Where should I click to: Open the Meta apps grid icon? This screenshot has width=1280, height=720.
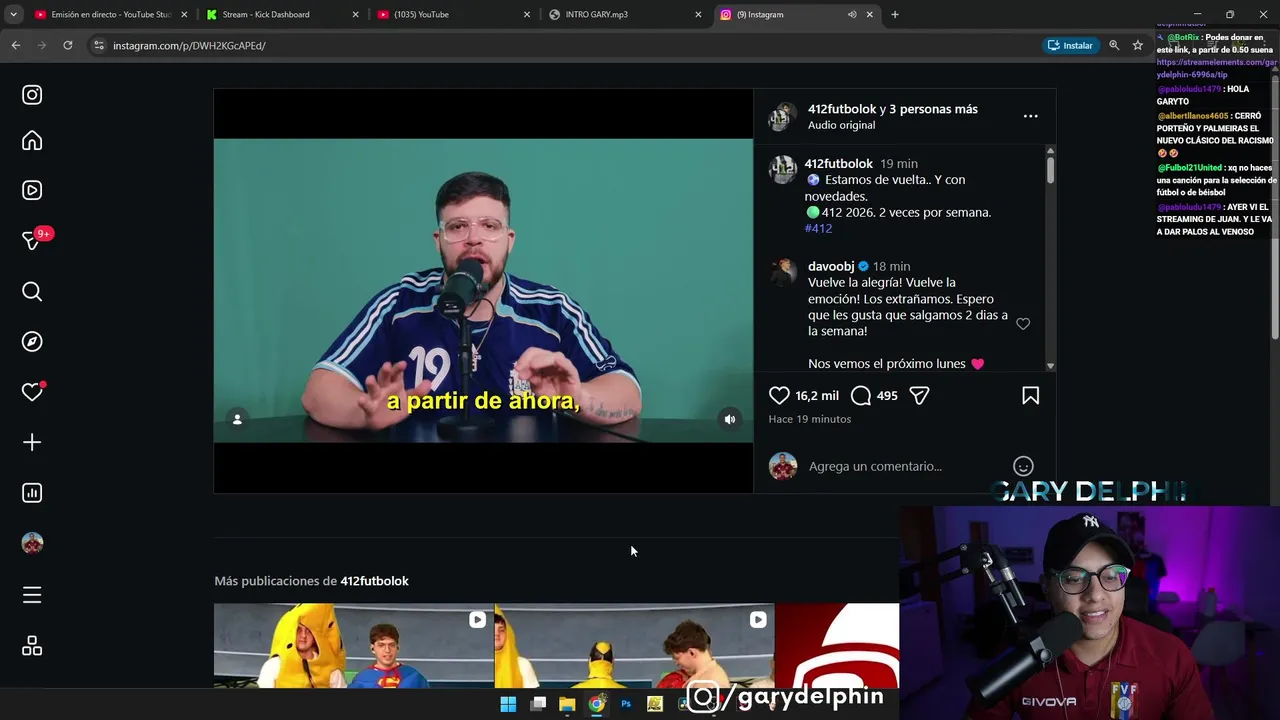(32, 646)
